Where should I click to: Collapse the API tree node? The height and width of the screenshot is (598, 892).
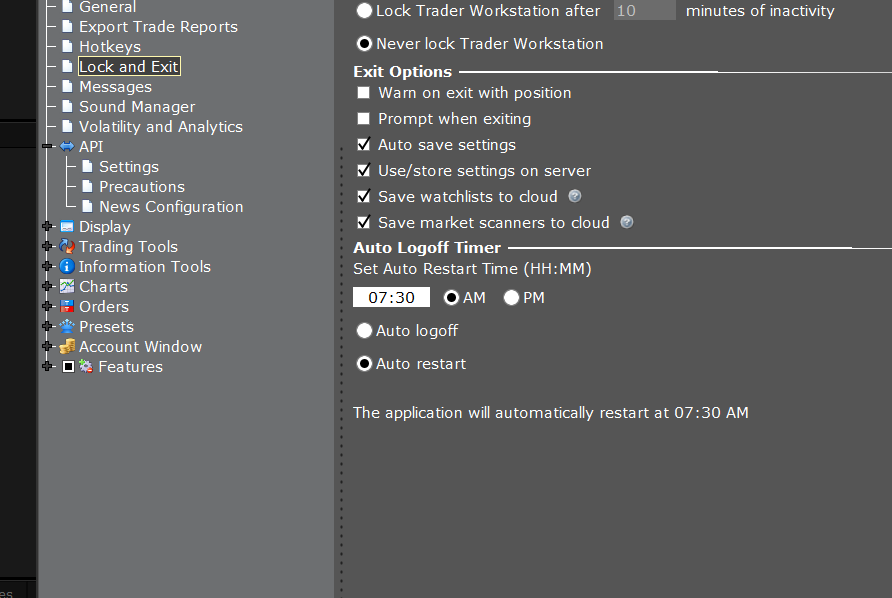tap(47, 147)
